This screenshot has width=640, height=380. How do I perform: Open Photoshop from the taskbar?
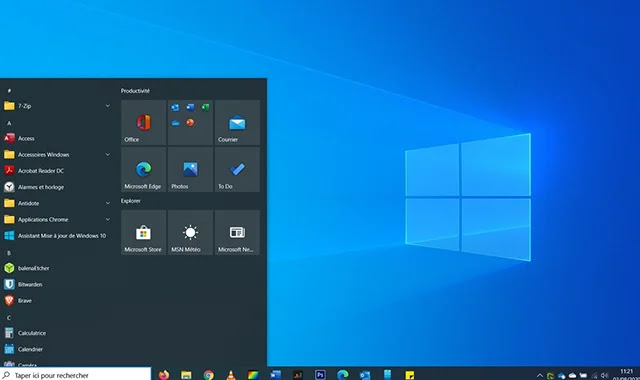(x=320, y=375)
